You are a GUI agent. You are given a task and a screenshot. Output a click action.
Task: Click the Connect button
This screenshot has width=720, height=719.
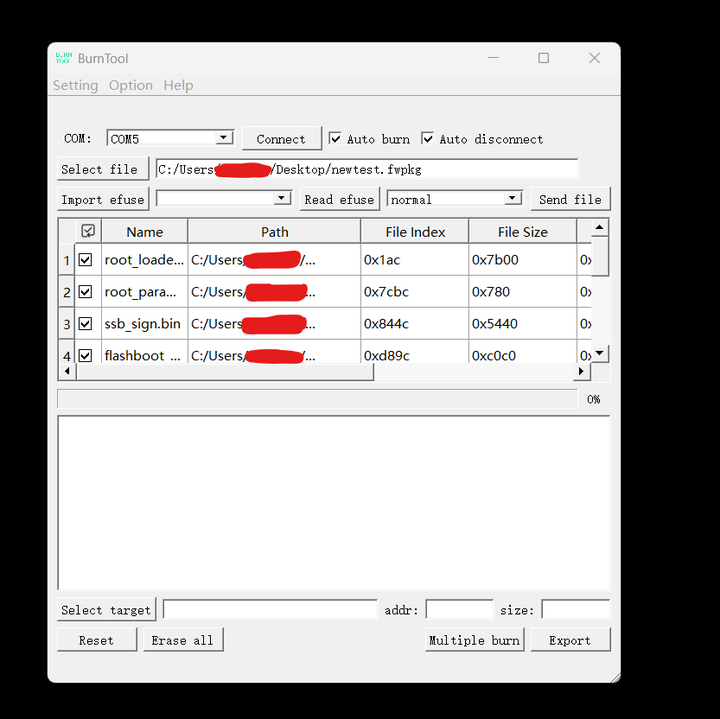281,139
